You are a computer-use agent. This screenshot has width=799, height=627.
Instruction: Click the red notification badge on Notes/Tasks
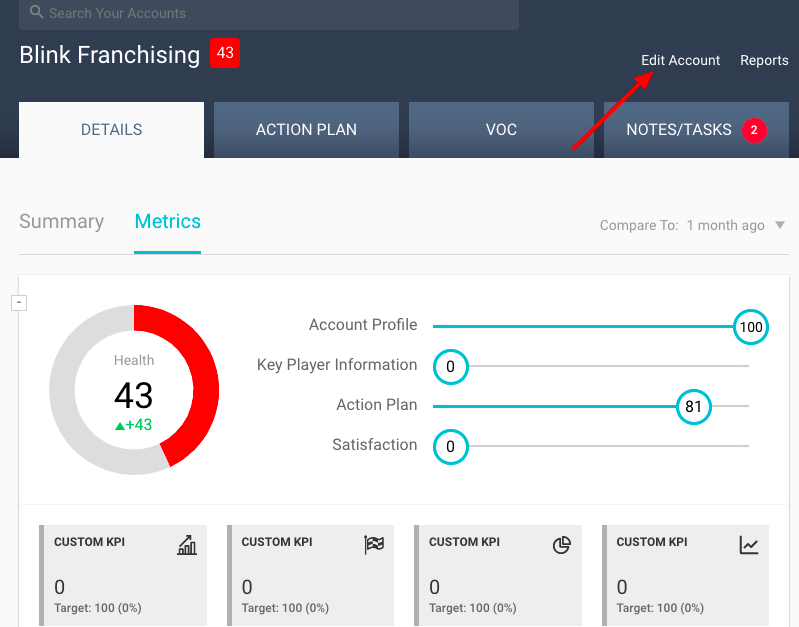coord(754,130)
